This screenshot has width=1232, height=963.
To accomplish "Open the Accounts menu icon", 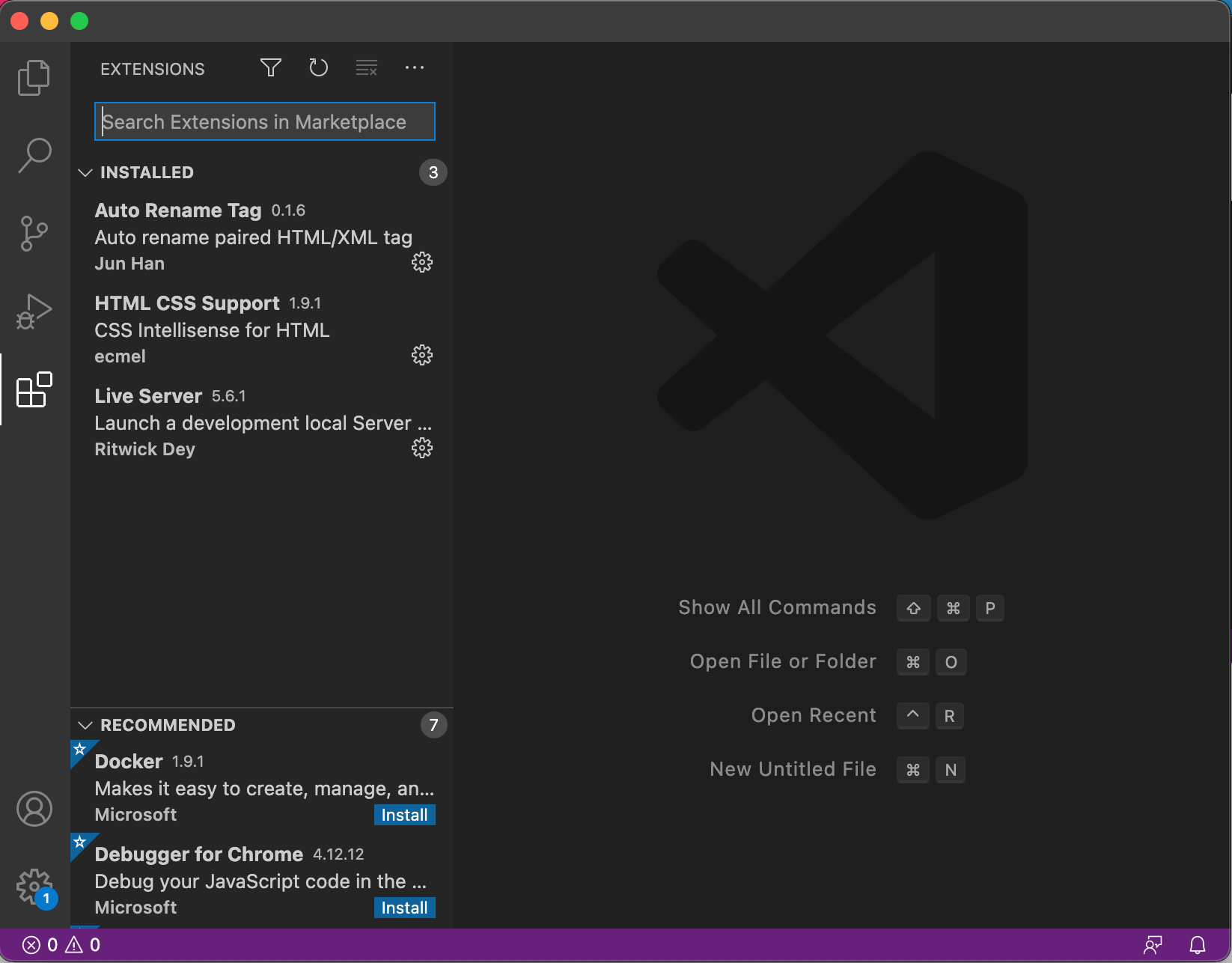I will 34,809.
